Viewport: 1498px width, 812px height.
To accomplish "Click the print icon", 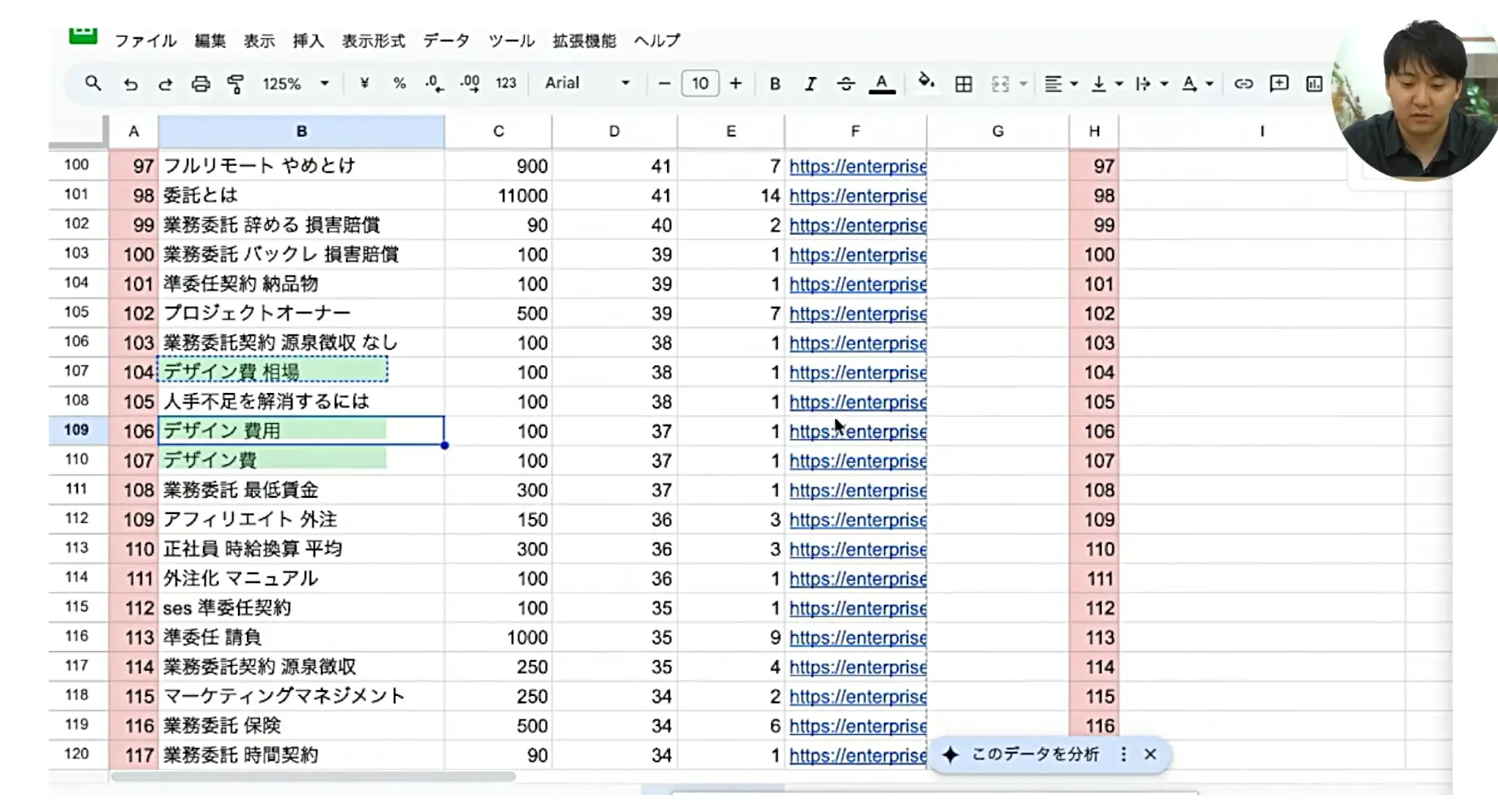I will 201,84.
